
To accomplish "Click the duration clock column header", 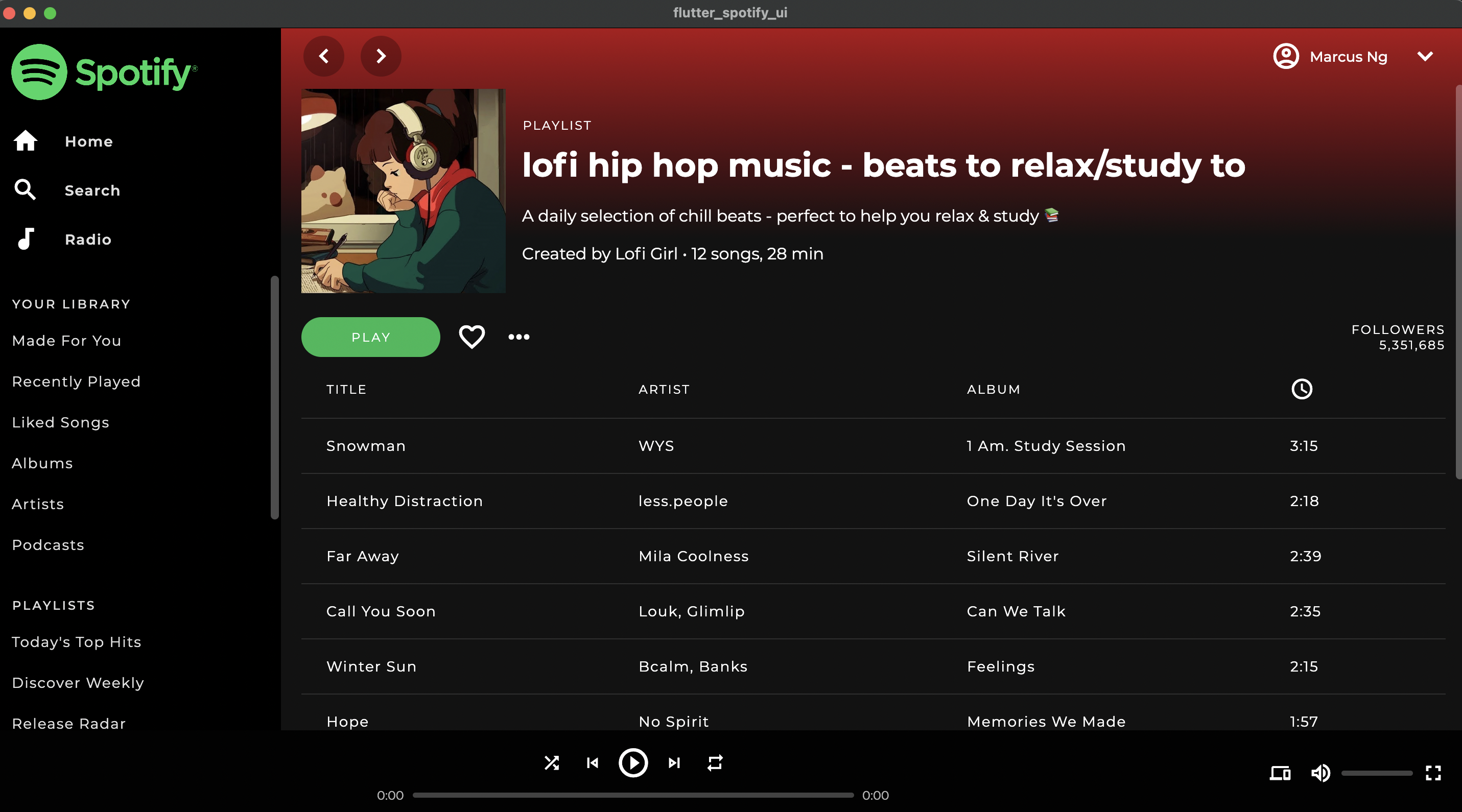I will tap(1302, 389).
